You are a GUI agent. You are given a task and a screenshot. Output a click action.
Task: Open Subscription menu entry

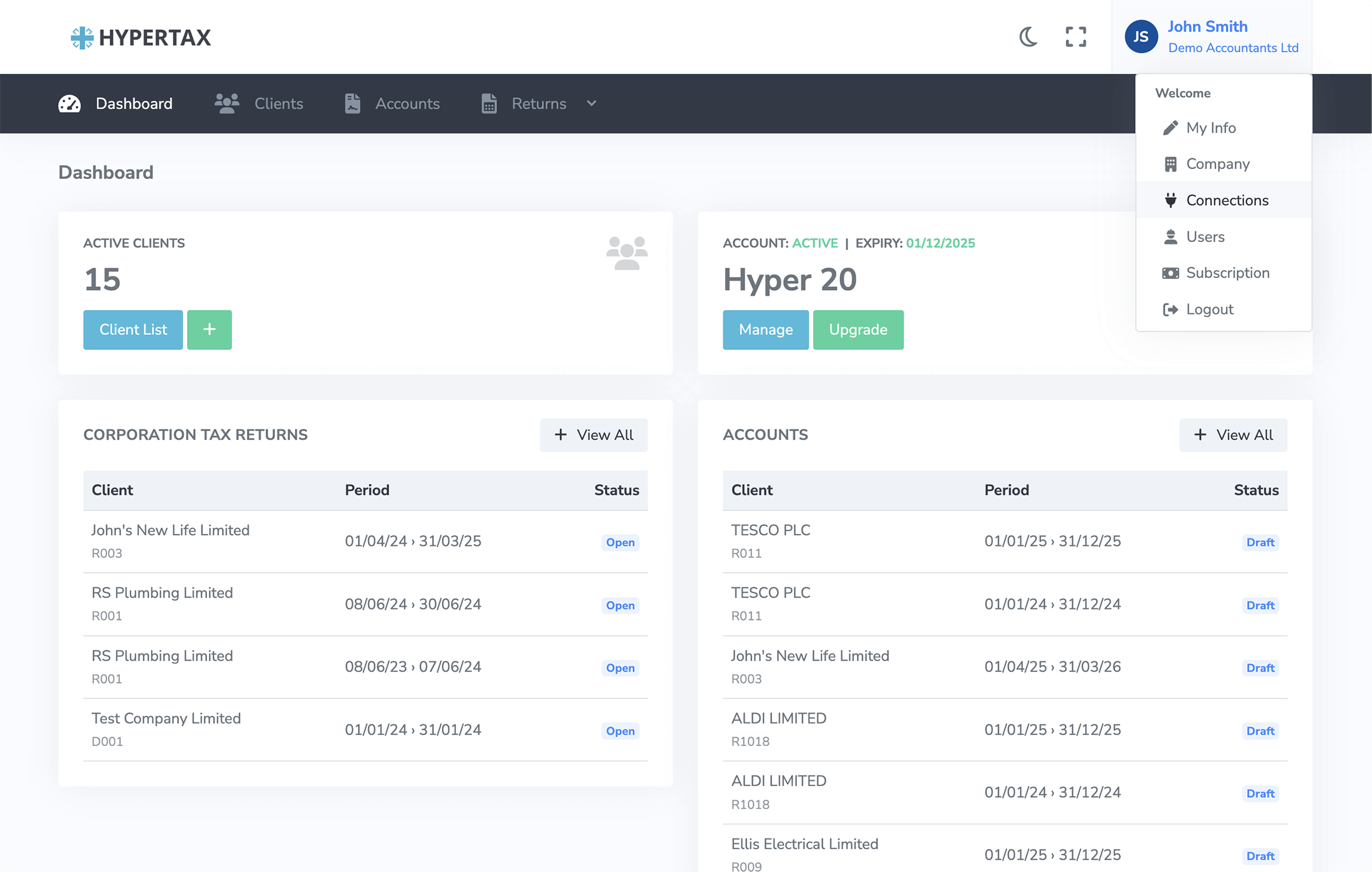[x=1224, y=273]
